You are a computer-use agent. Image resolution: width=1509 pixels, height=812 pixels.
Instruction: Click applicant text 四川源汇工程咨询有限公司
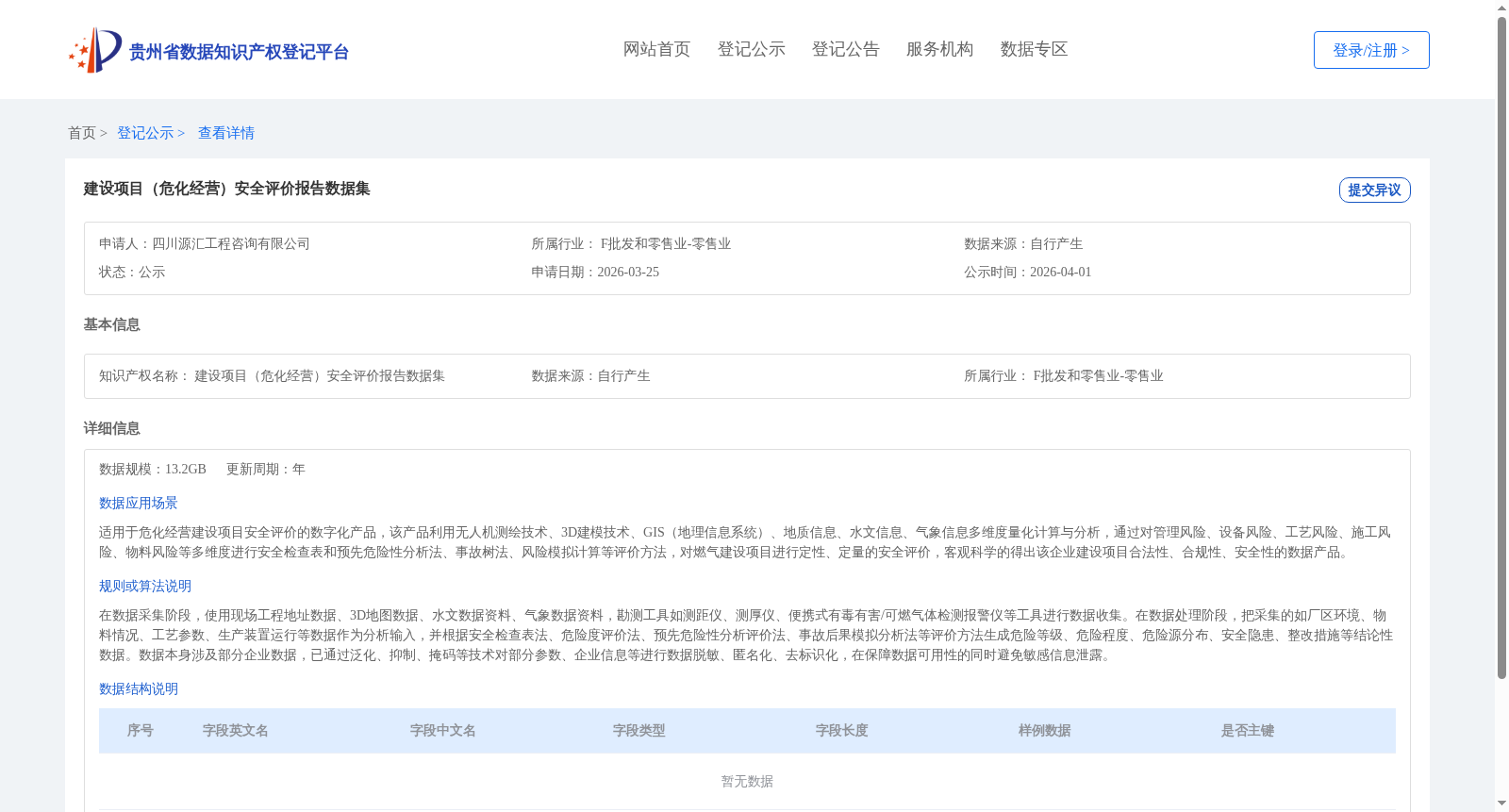pos(231,243)
